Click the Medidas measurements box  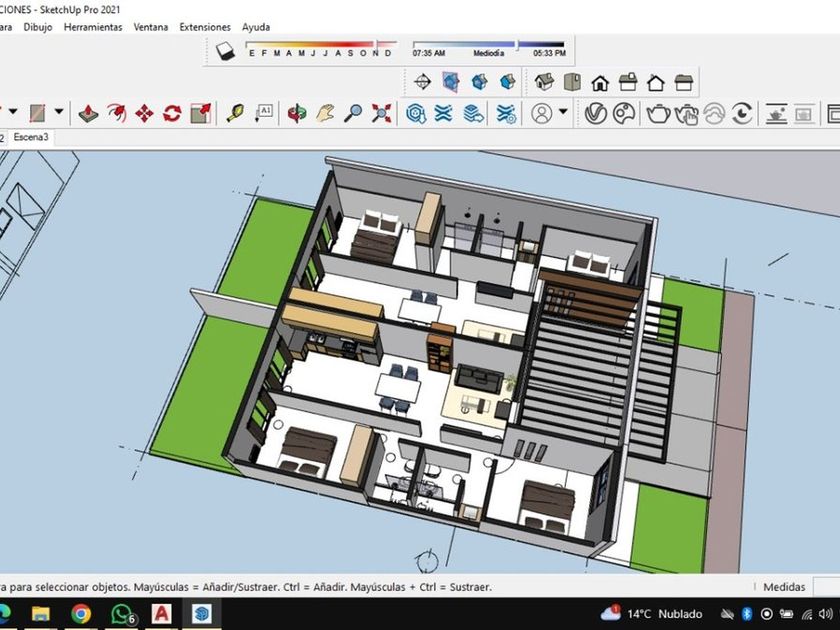826,587
